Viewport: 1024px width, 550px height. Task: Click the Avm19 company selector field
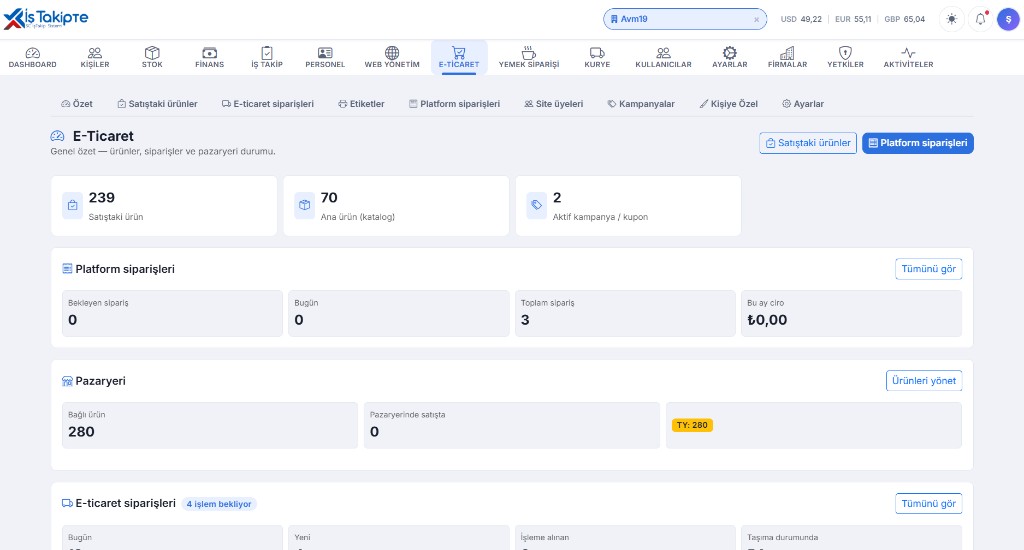click(684, 19)
